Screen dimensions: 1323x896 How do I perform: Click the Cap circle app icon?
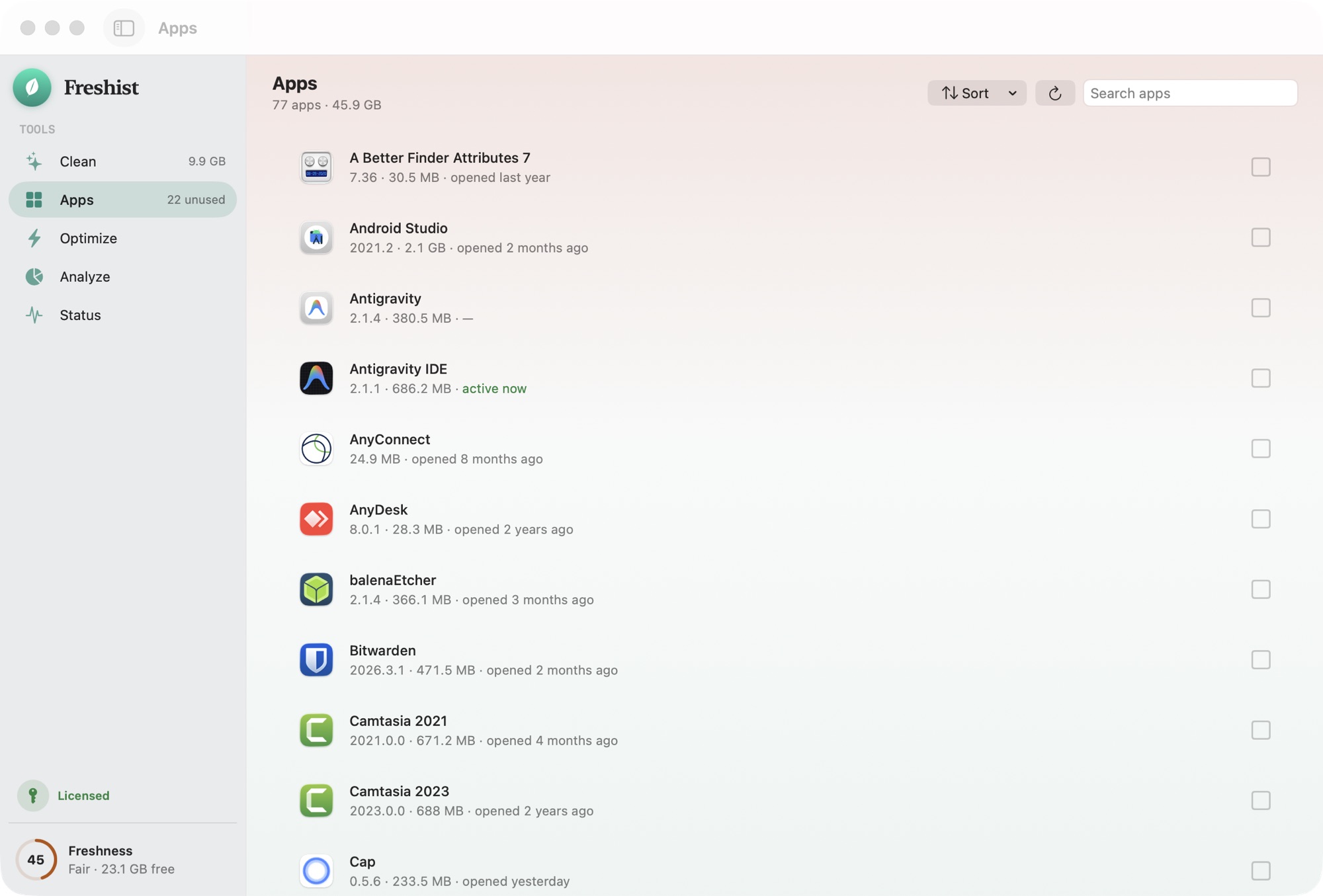coord(316,871)
